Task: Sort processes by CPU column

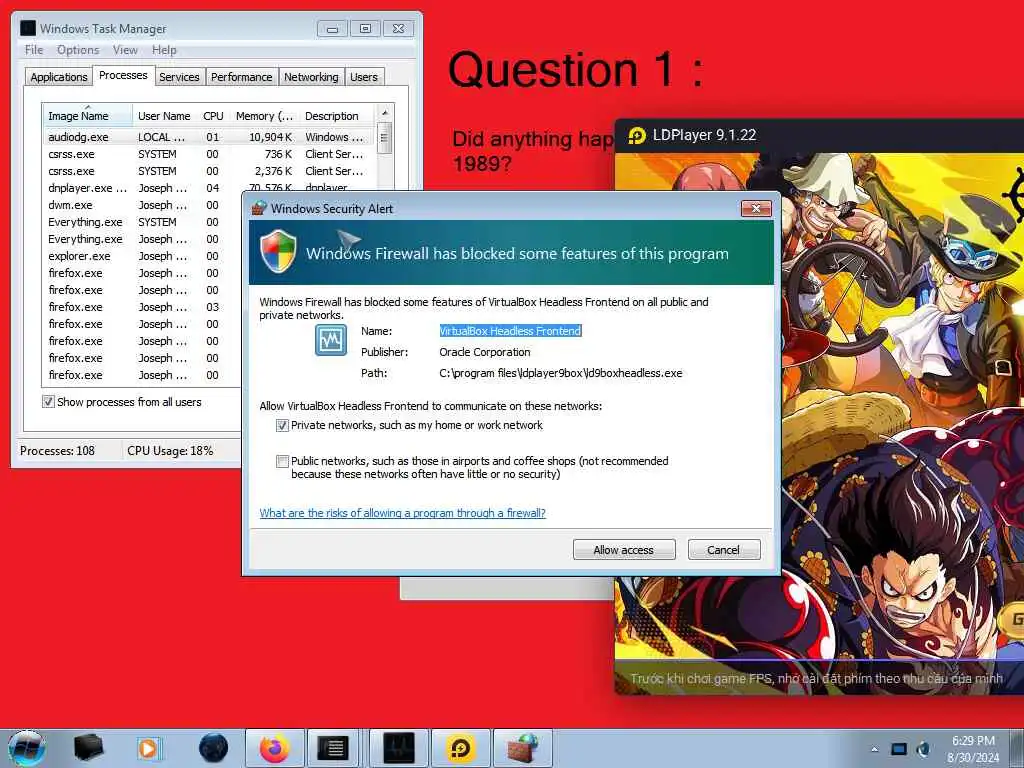Action: (x=213, y=116)
